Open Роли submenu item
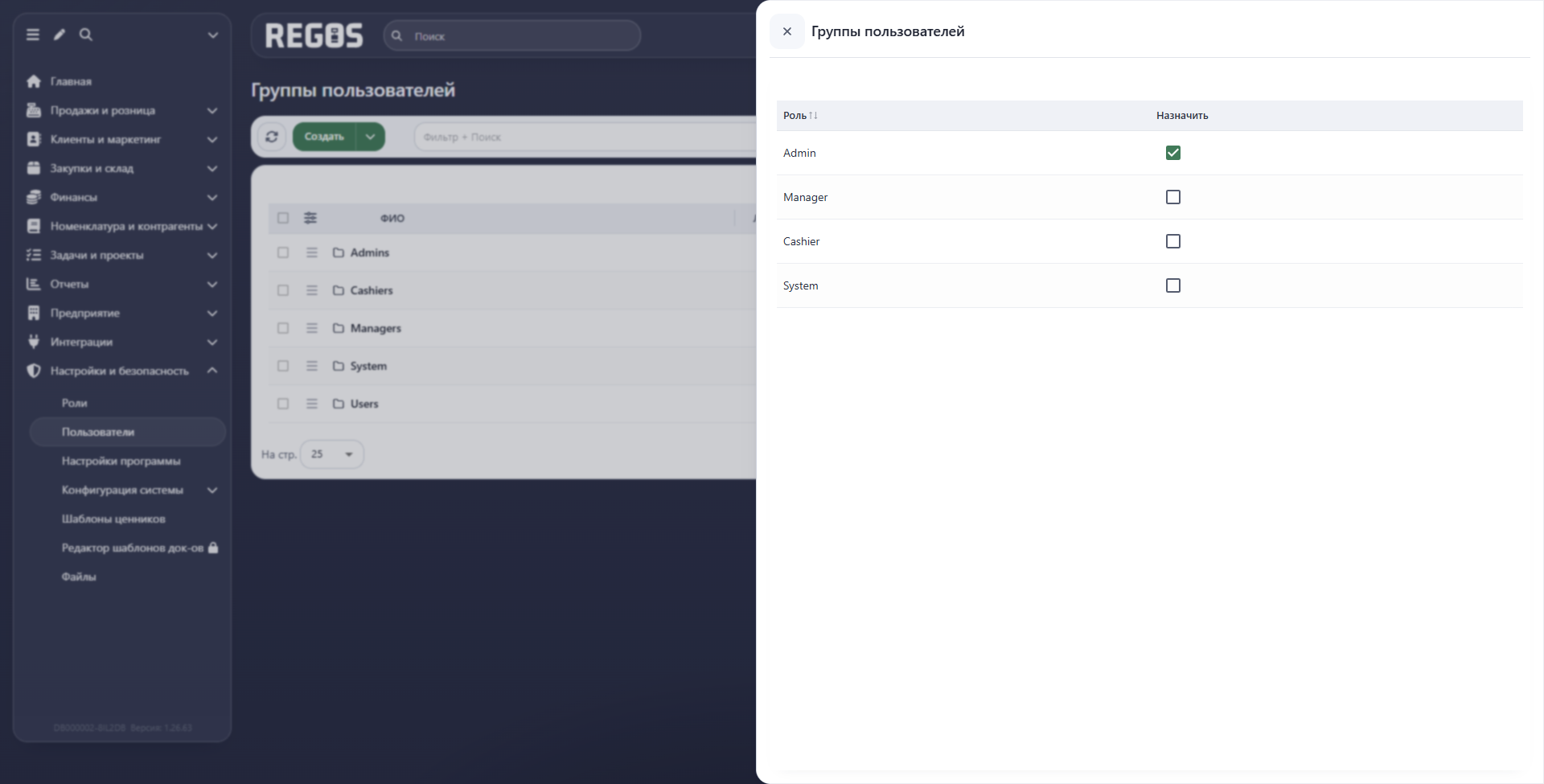1544x784 pixels. [75, 404]
